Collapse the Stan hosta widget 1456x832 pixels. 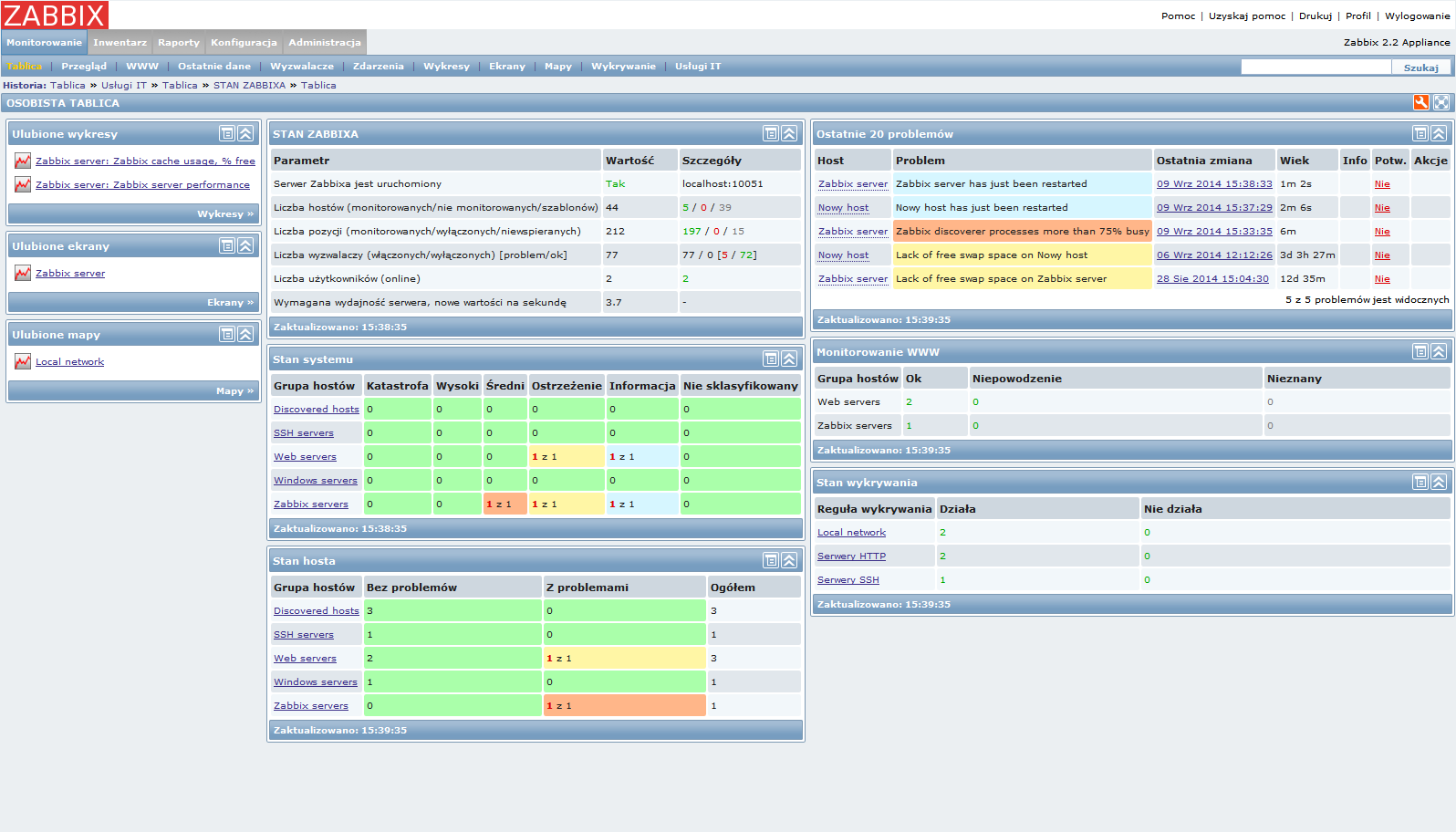789,560
